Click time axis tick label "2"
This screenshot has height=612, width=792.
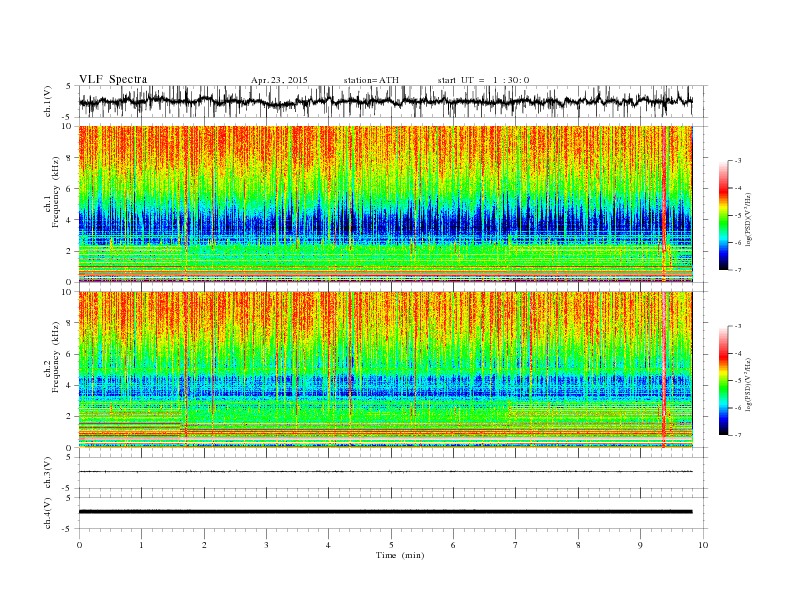(204, 545)
